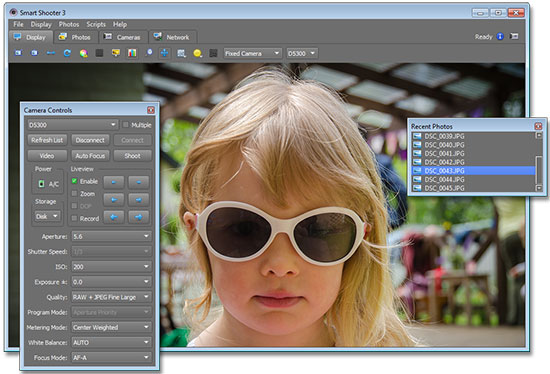This screenshot has height=374, width=550.
Task: Select the highlighted DSC_0043.JPG entry
Action: point(474,171)
